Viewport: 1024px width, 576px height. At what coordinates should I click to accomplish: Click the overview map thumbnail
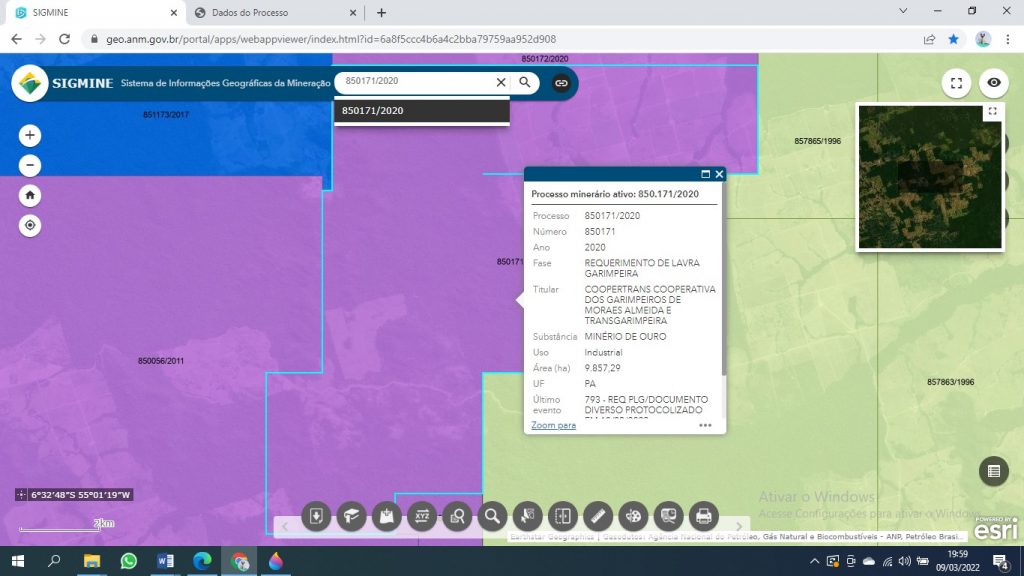[929, 177]
